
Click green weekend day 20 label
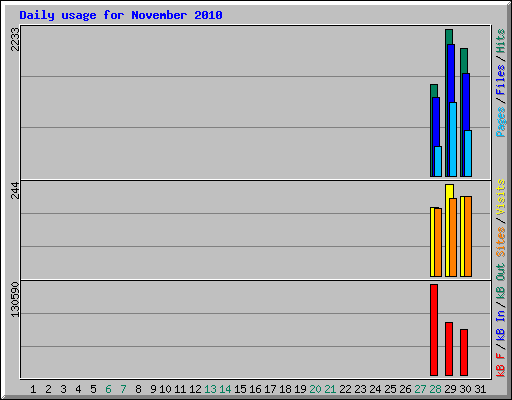click(315, 389)
